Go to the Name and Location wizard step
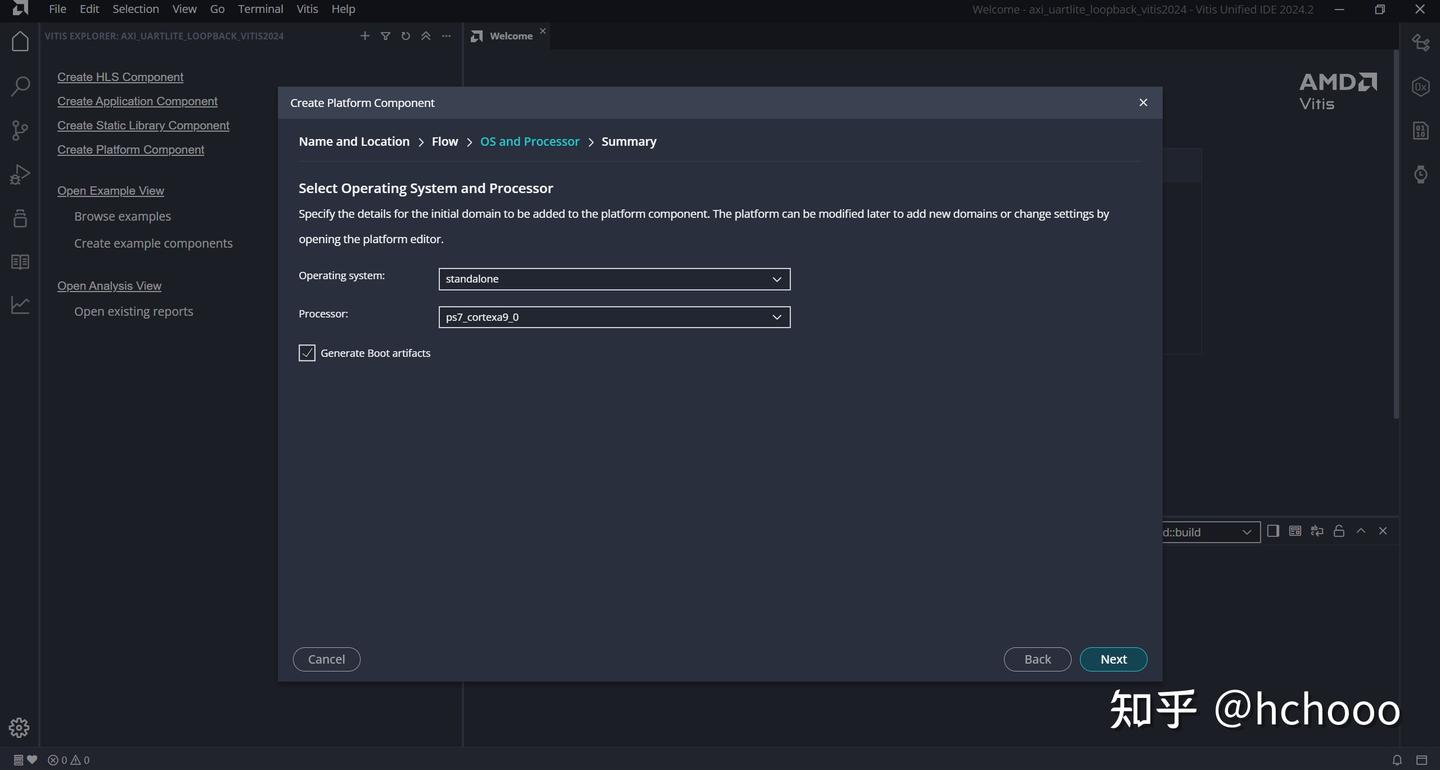The height and width of the screenshot is (770, 1440). [x=354, y=141]
